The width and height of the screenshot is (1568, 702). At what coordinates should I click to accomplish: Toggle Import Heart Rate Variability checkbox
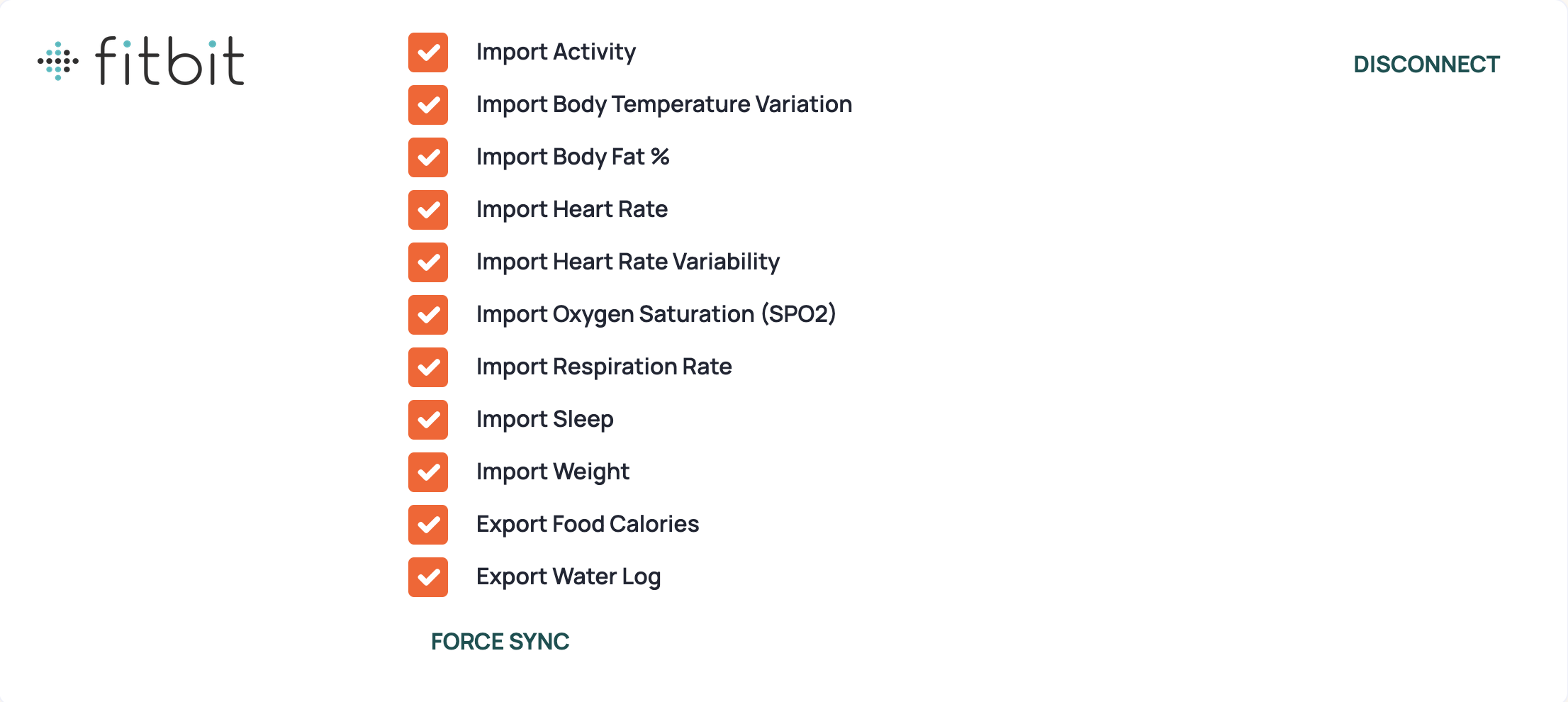428,262
